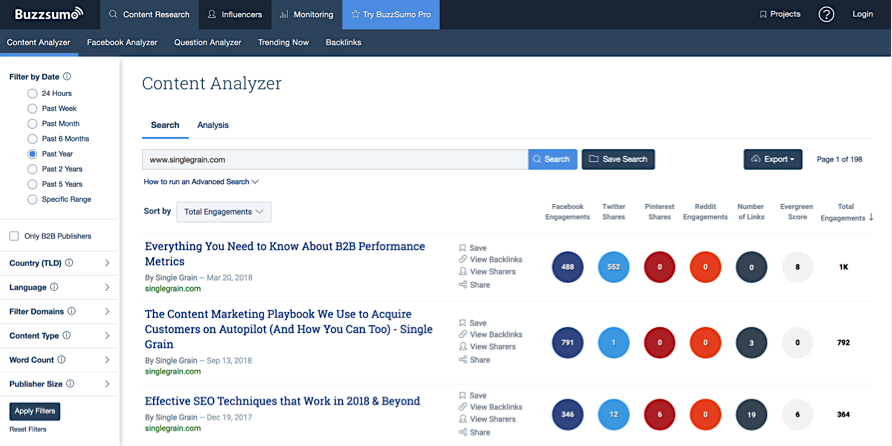Select the Specific Range date filter

(x=32, y=199)
